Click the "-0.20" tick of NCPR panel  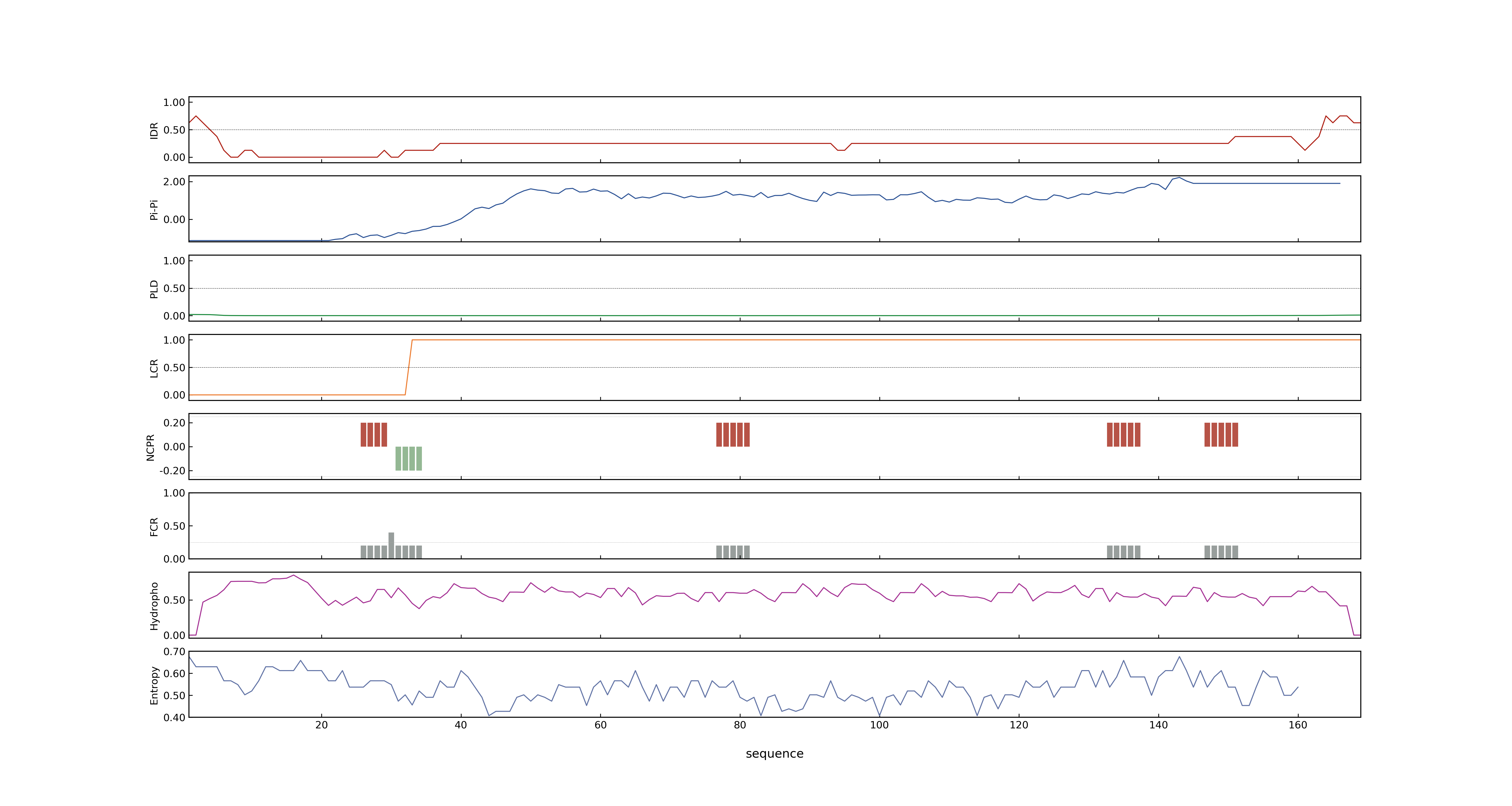point(172,471)
